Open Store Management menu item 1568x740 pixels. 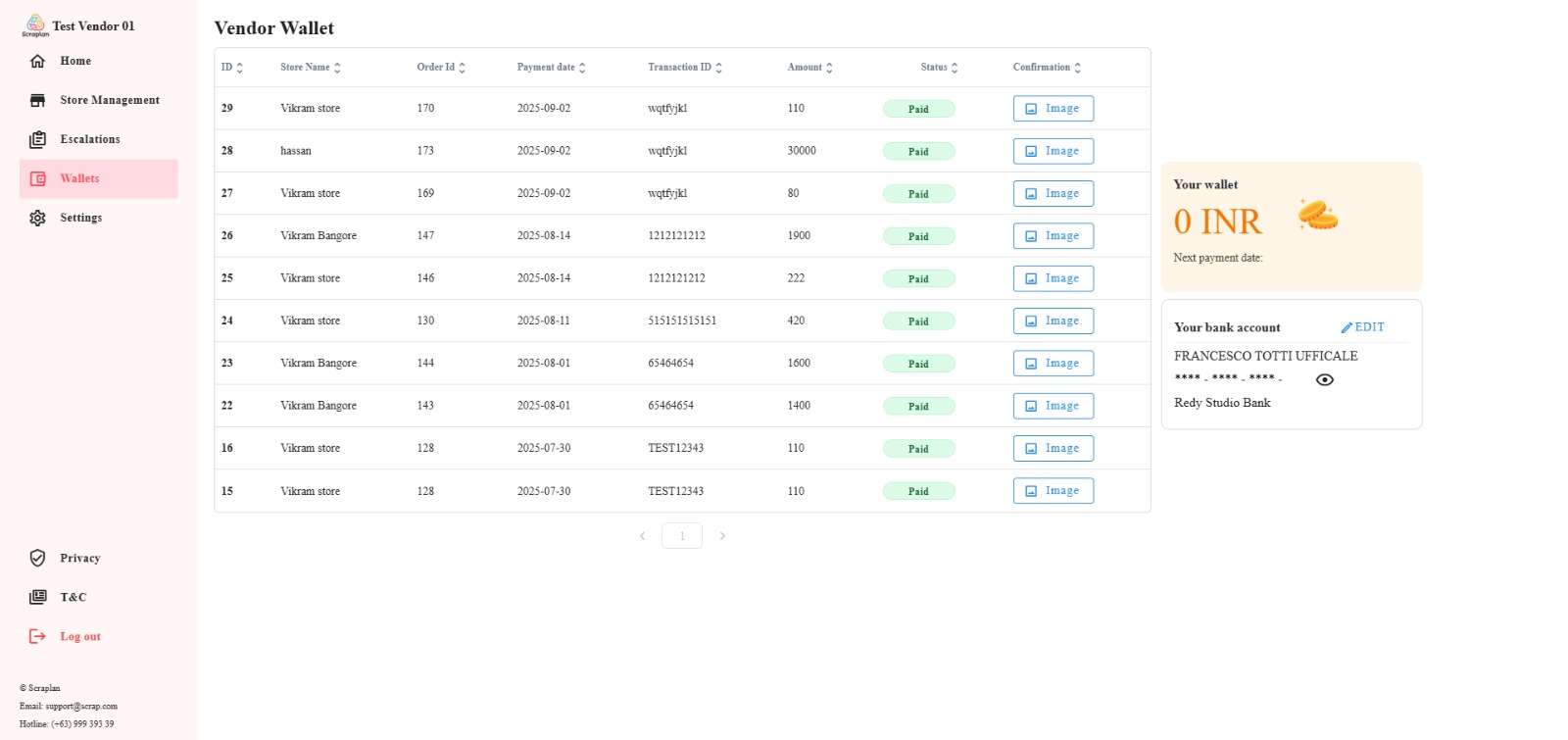coord(99,100)
